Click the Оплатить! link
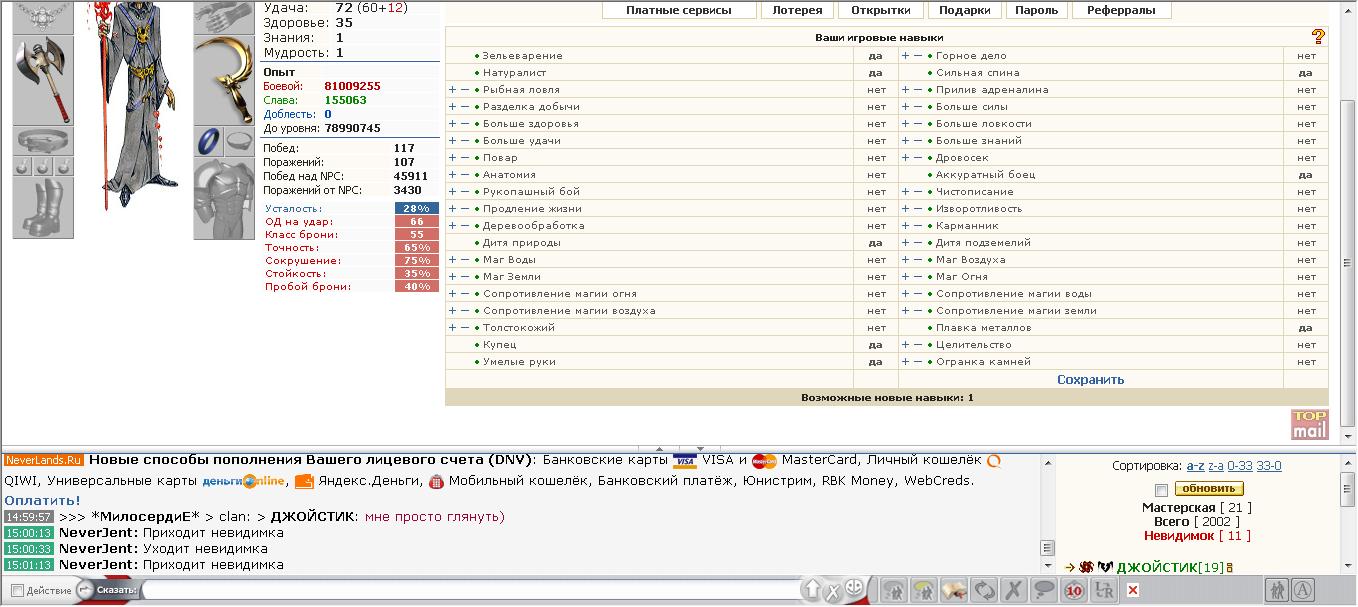This screenshot has width=1358, height=607. pos(42,500)
